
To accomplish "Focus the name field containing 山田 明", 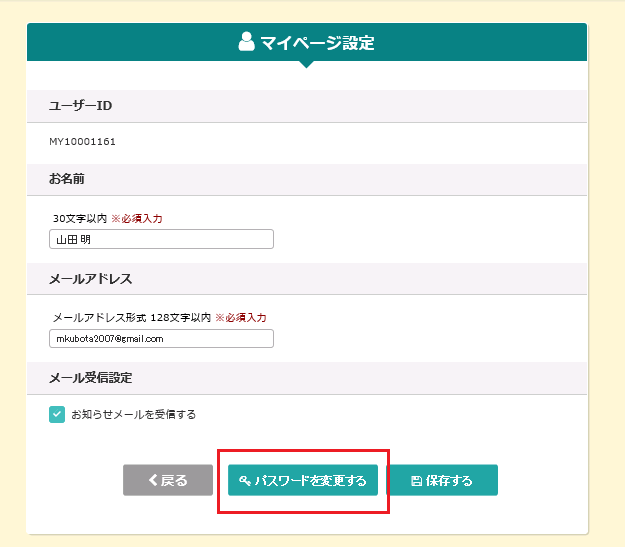I will [161, 239].
